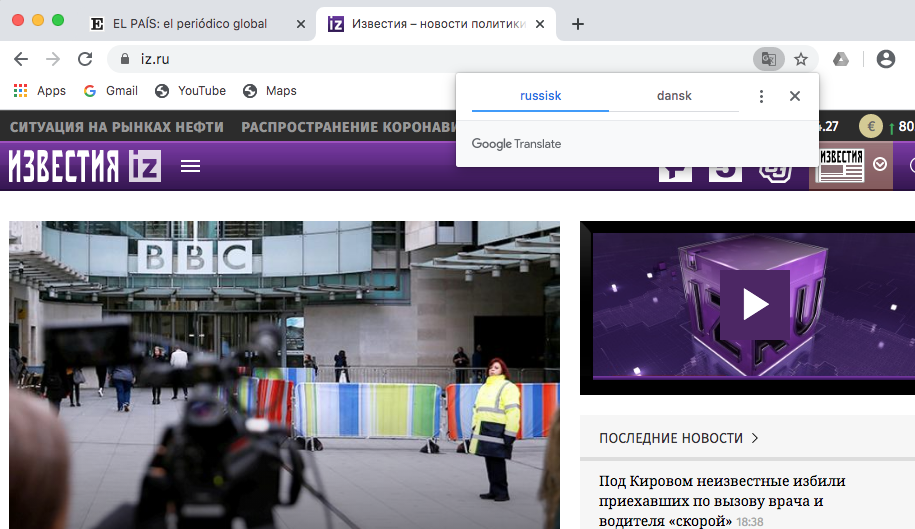The width and height of the screenshot is (915, 529).
Task: Open translate options three-dot menu
Action: 761,96
